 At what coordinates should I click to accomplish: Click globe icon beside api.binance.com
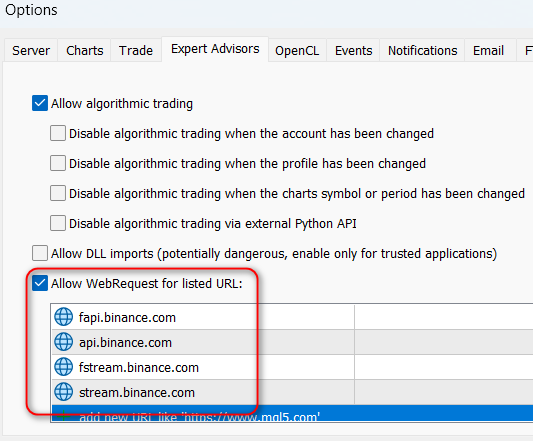[64, 342]
